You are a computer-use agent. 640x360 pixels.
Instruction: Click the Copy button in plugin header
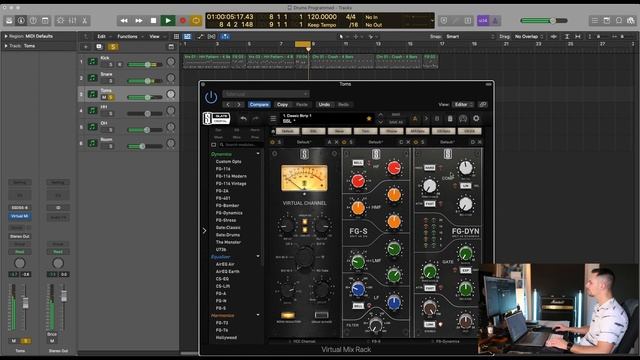[282, 104]
